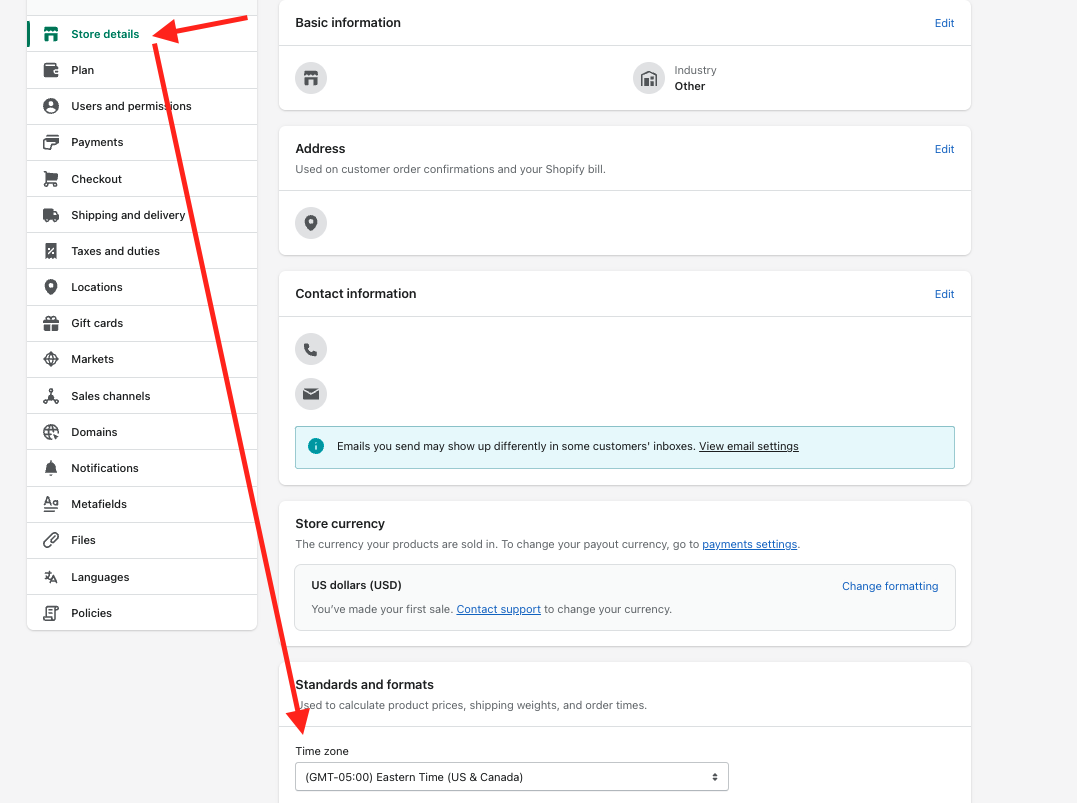This screenshot has width=1077, height=803.
Task: Open Languages settings
Action: click(x=141, y=577)
